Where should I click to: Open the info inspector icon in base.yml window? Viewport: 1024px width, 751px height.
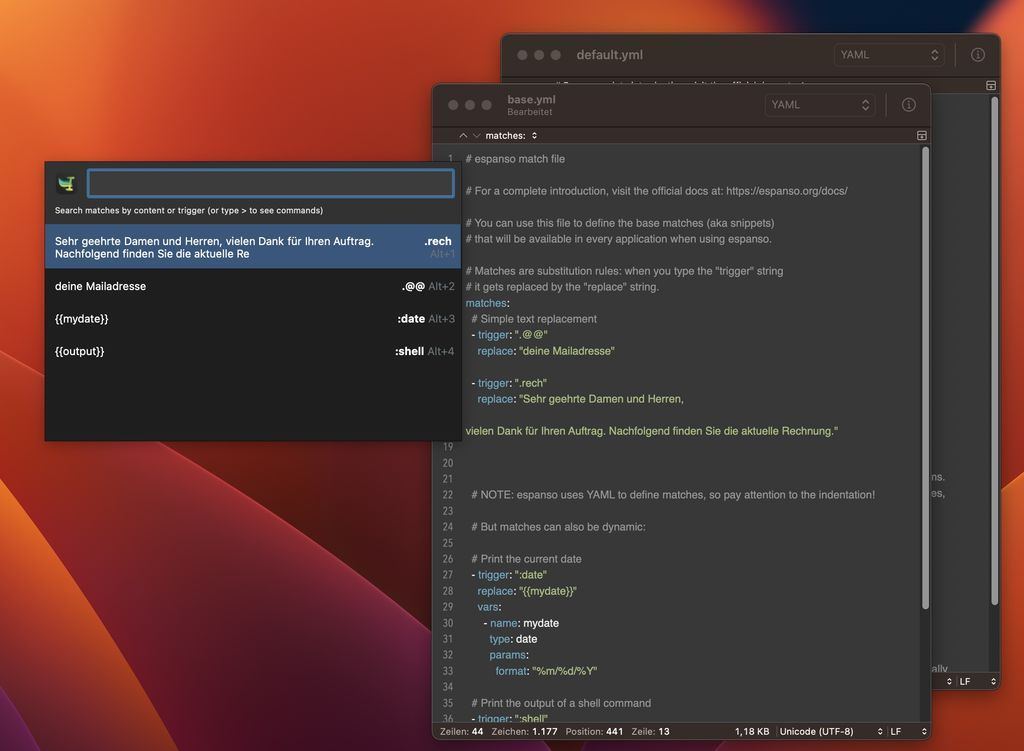click(x=908, y=105)
